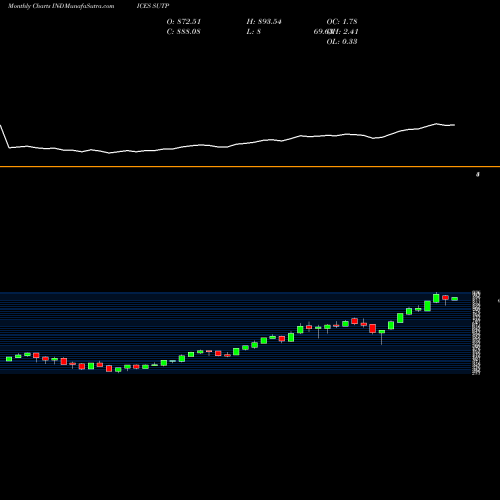Select the high value 'H: 893.54'

pos(264,22)
